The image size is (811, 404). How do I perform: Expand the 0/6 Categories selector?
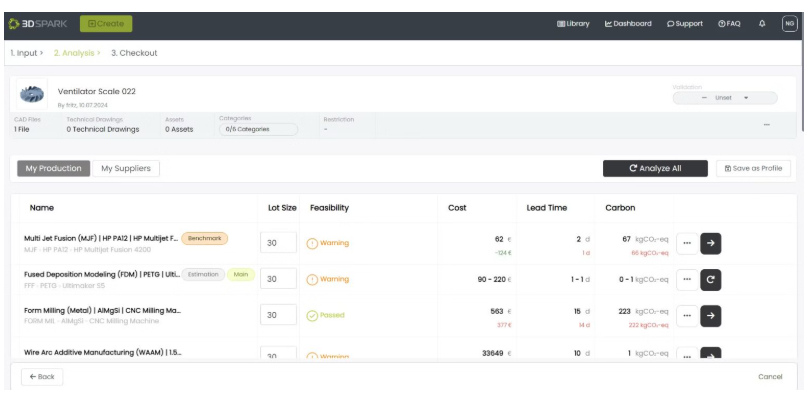pos(258,129)
